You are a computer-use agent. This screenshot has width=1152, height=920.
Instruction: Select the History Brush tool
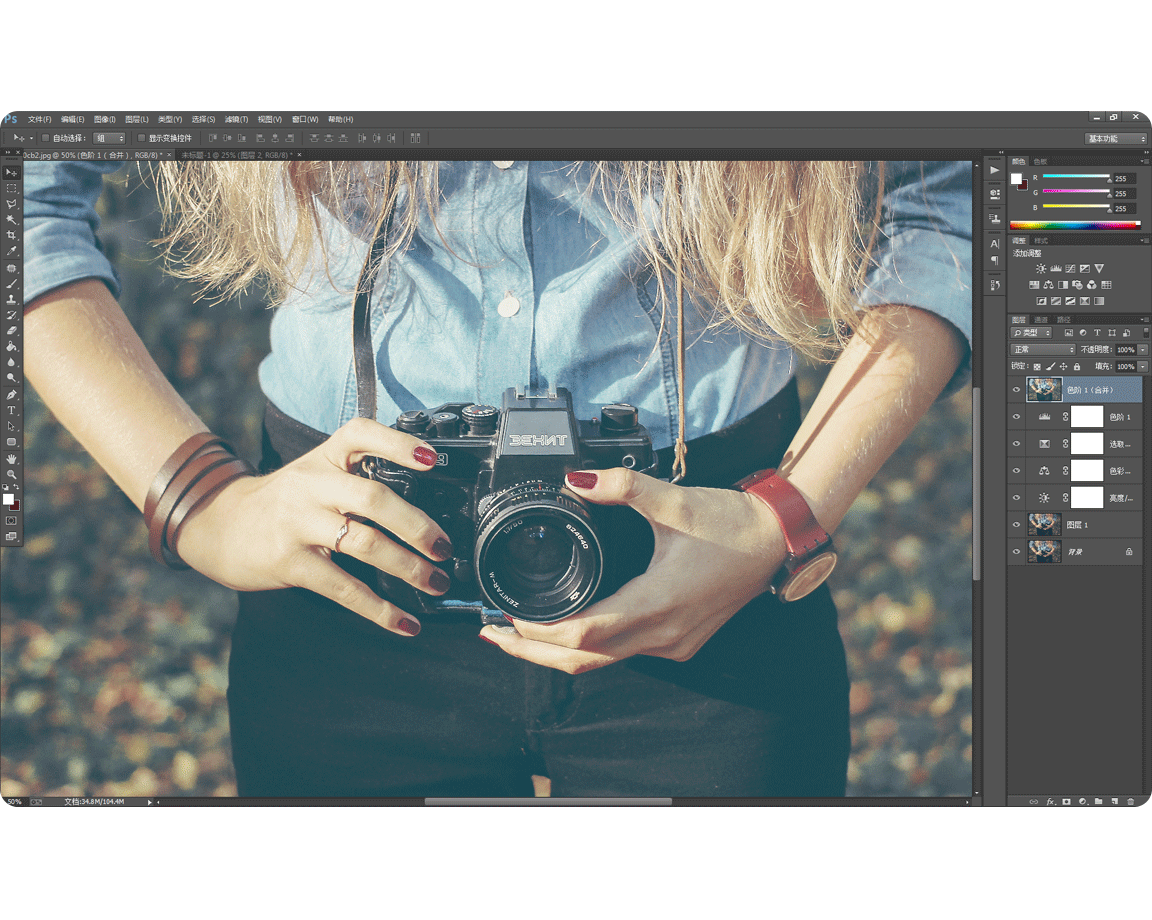point(11,315)
